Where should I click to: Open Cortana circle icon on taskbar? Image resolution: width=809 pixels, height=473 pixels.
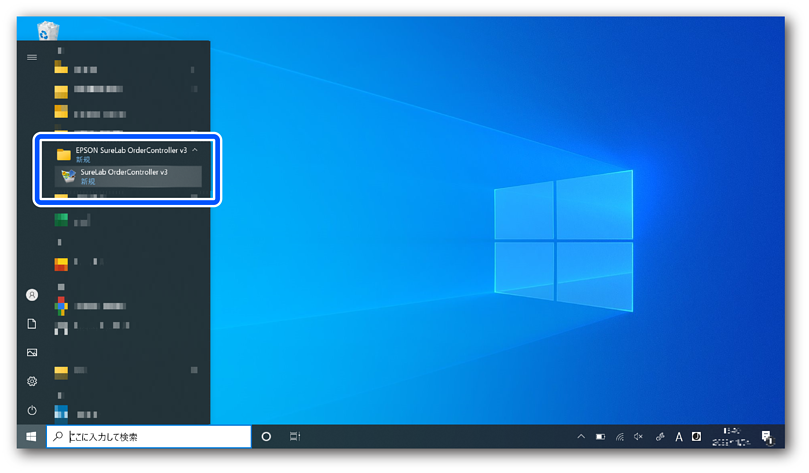click(x=267, y=437)
